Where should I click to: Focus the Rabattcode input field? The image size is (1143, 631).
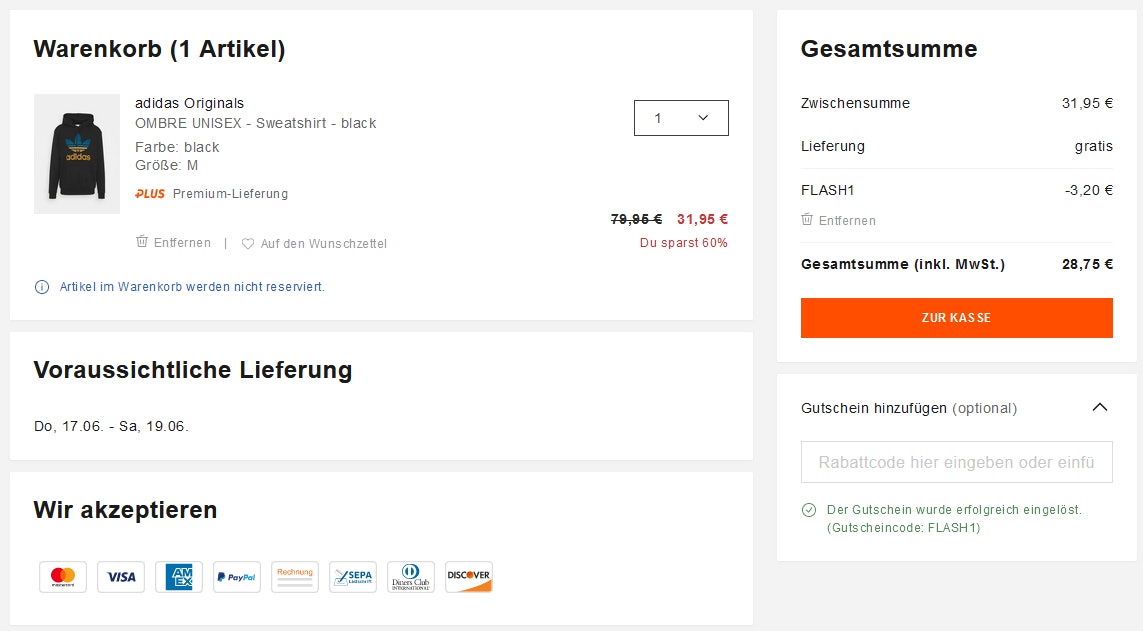[956, 462]
